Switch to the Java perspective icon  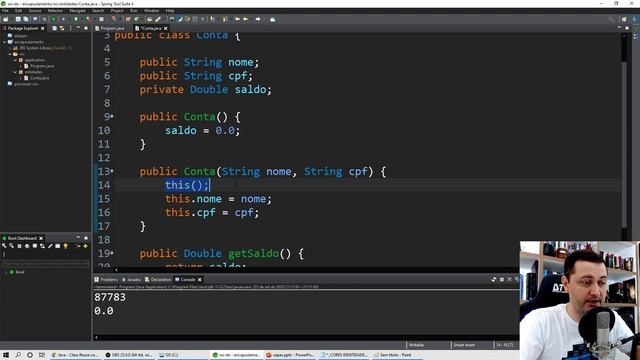tap(635, 19)
